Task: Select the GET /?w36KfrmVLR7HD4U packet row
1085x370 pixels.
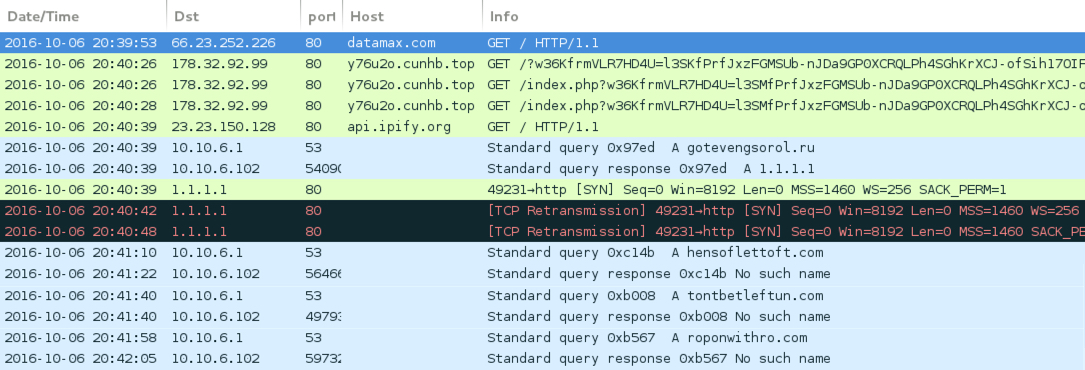Action: 542,64
